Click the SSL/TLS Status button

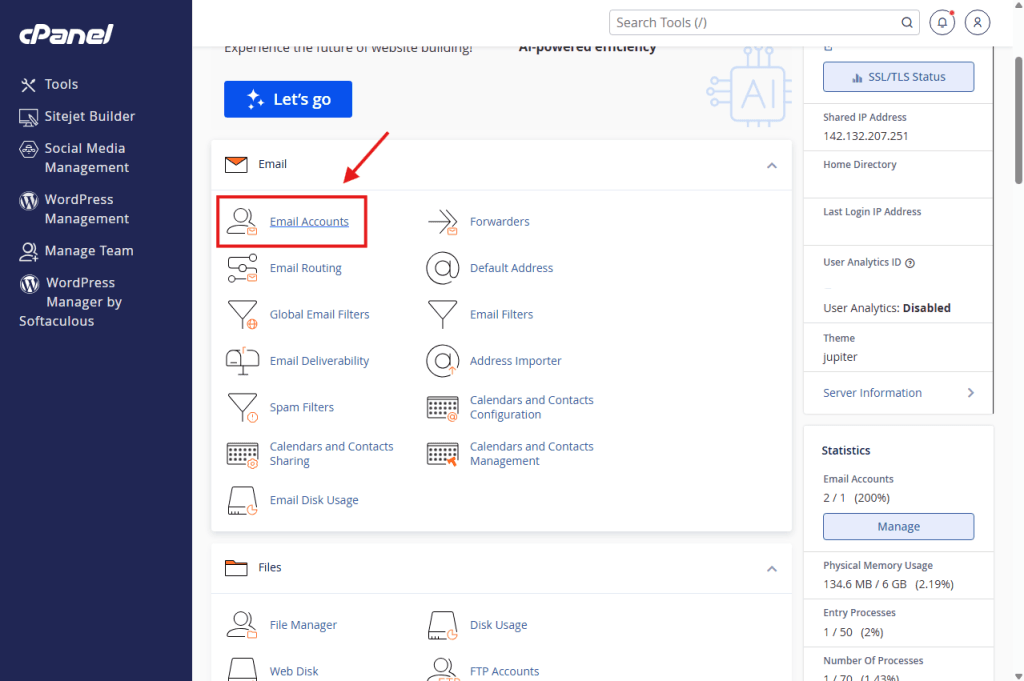tap(898, 77)
